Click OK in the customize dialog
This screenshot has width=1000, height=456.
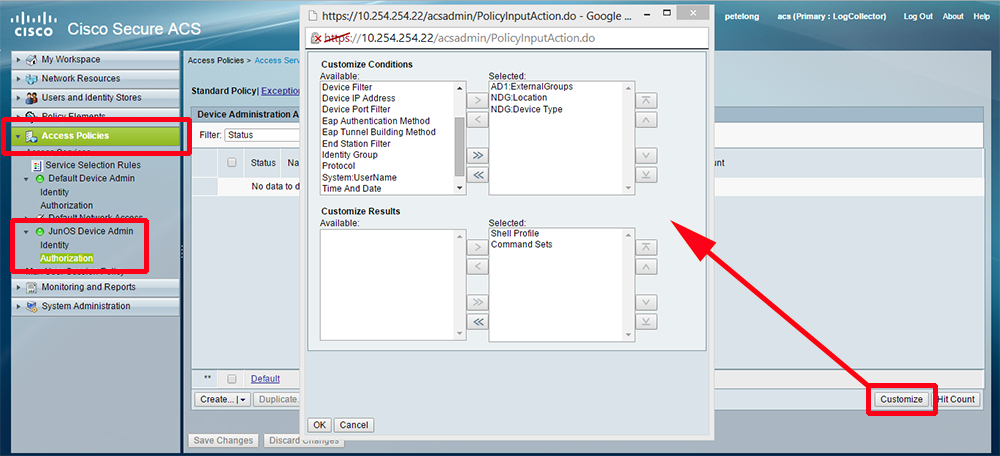click(320, 425)
